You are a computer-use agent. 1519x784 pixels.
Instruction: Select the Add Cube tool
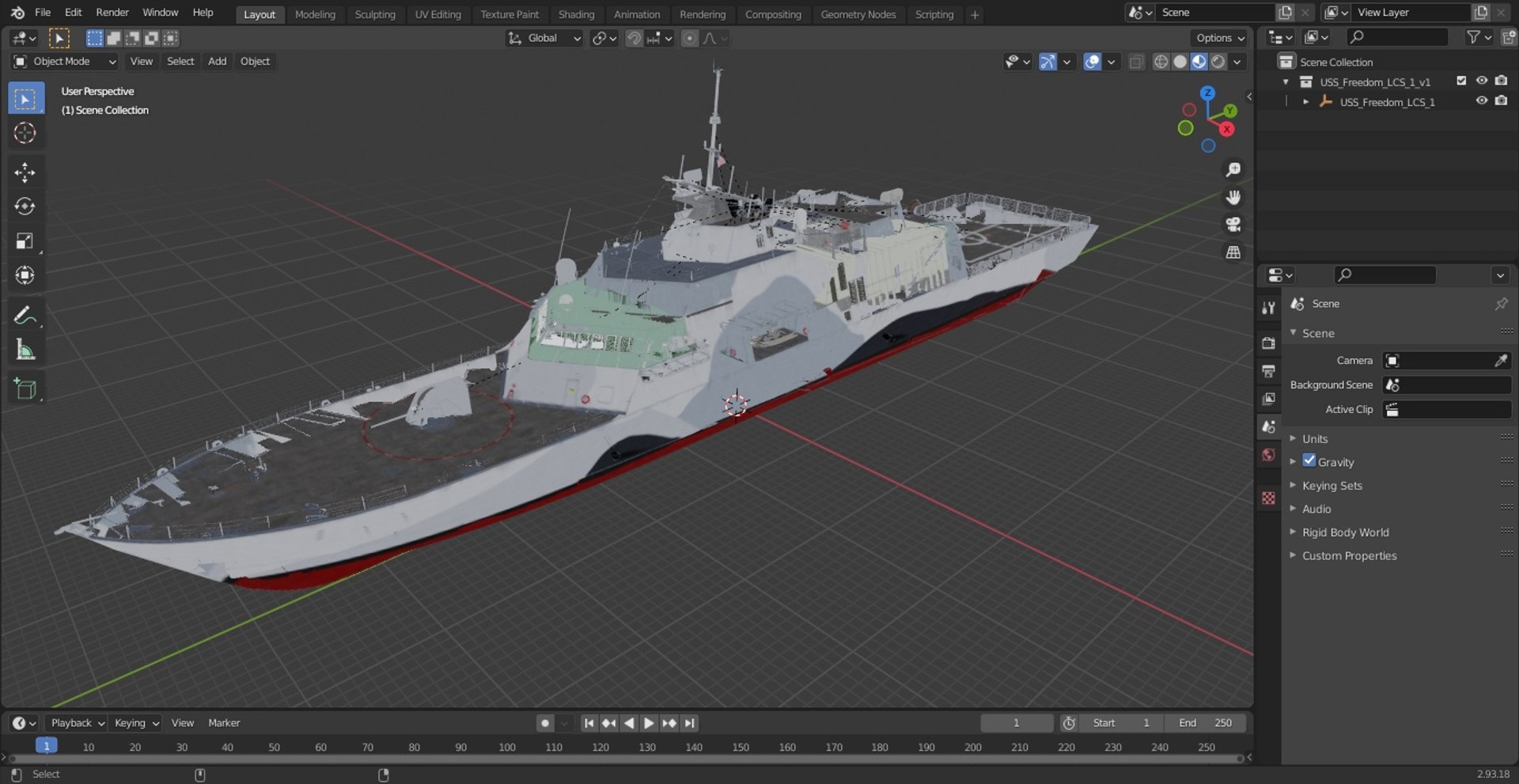(25, 388)
